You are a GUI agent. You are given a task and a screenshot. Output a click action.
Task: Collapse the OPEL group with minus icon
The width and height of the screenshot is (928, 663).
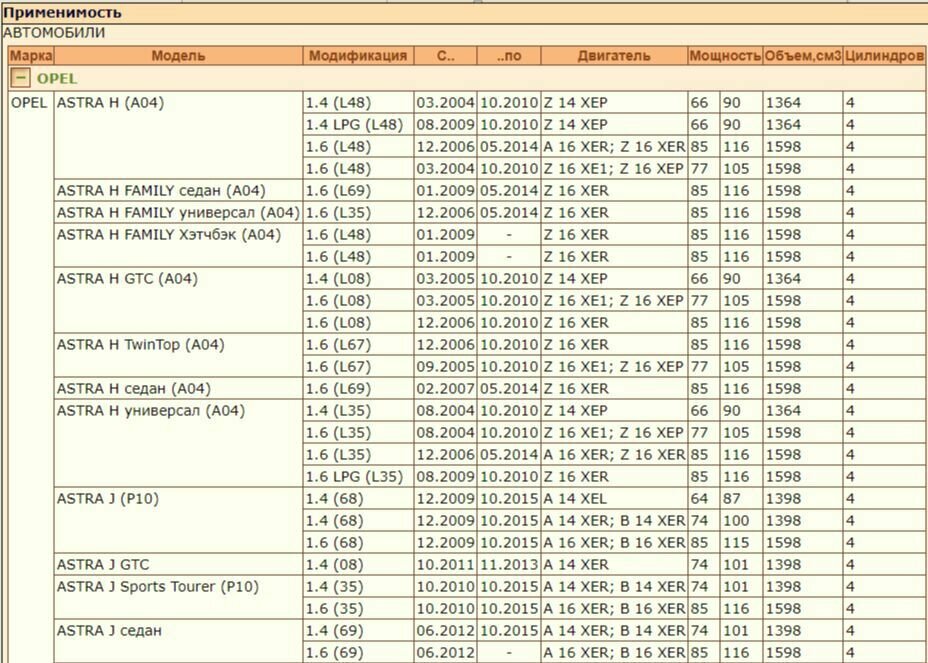(x=20, y=79)
